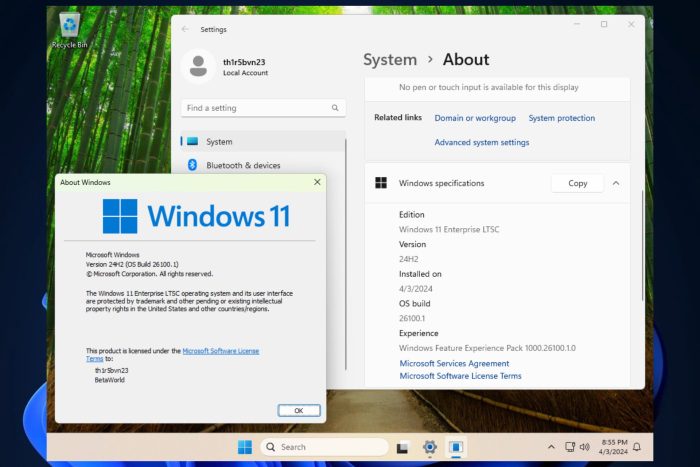Open Domain or workgroup link
Viewport: 700px width, 467px height.
475,118
